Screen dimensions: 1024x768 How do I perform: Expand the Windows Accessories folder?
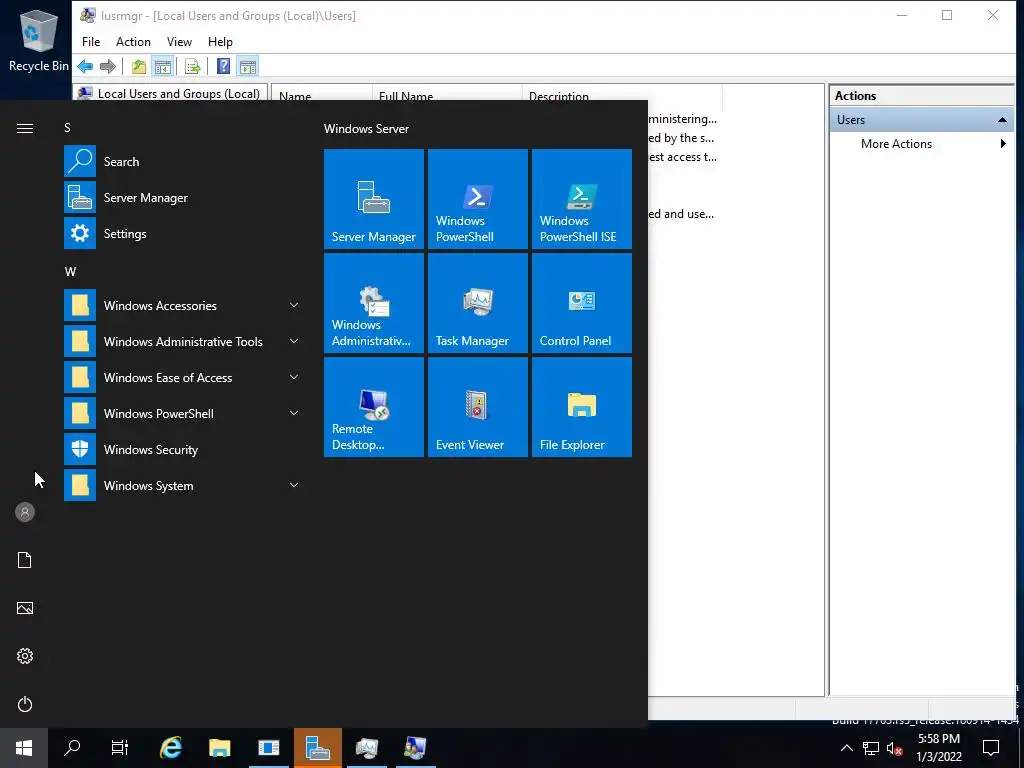point(294,305)
